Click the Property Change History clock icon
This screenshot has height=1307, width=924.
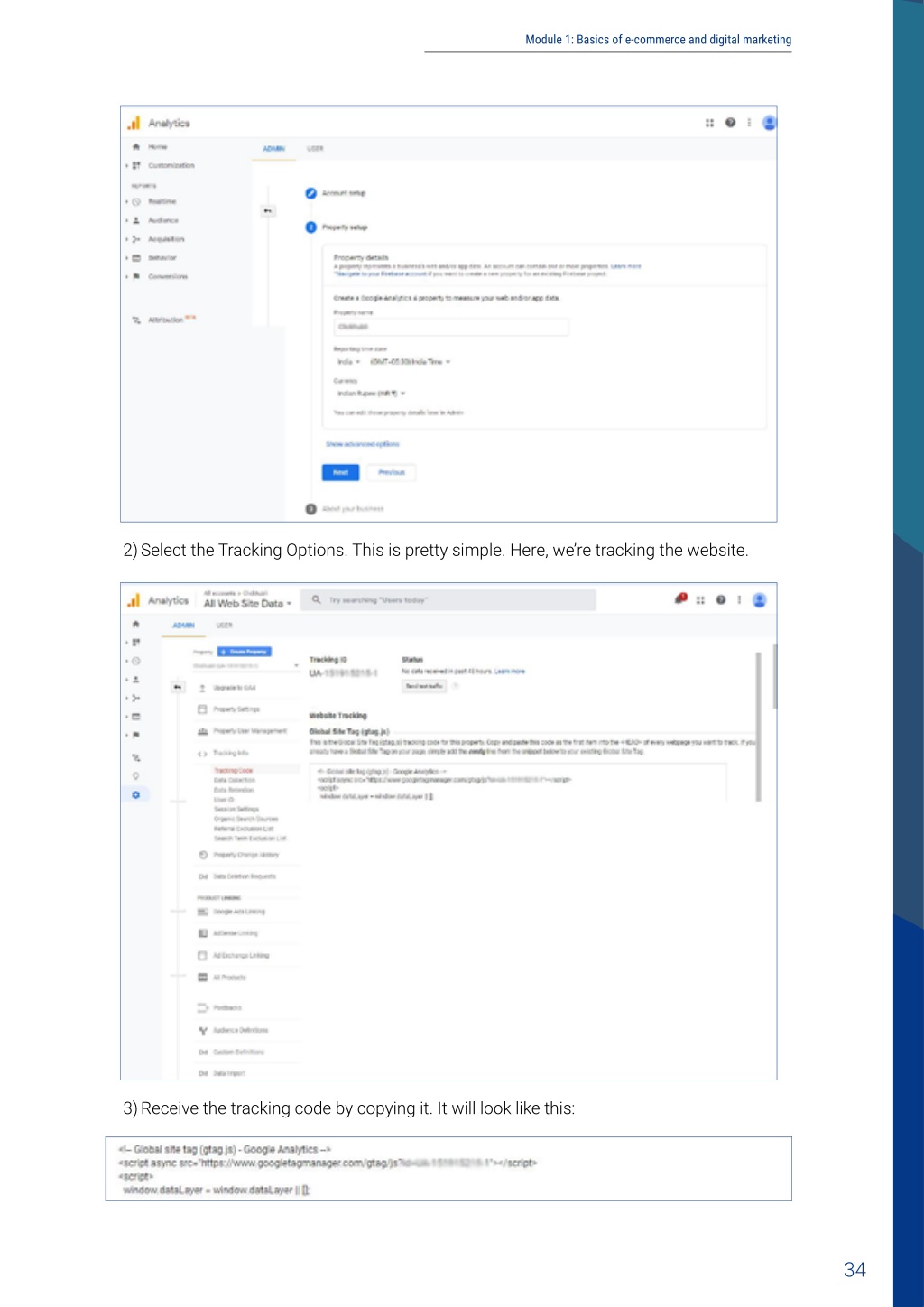203,855
